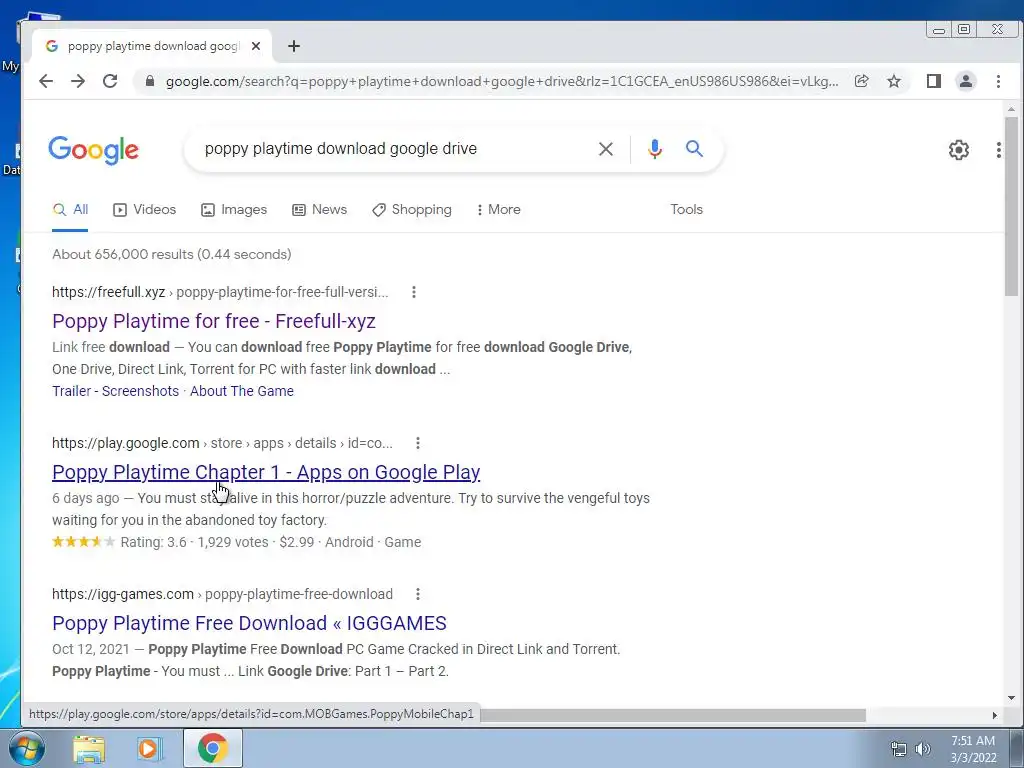Start voice search with the microphone
The image size is (1024, 768).
[654, 149]
